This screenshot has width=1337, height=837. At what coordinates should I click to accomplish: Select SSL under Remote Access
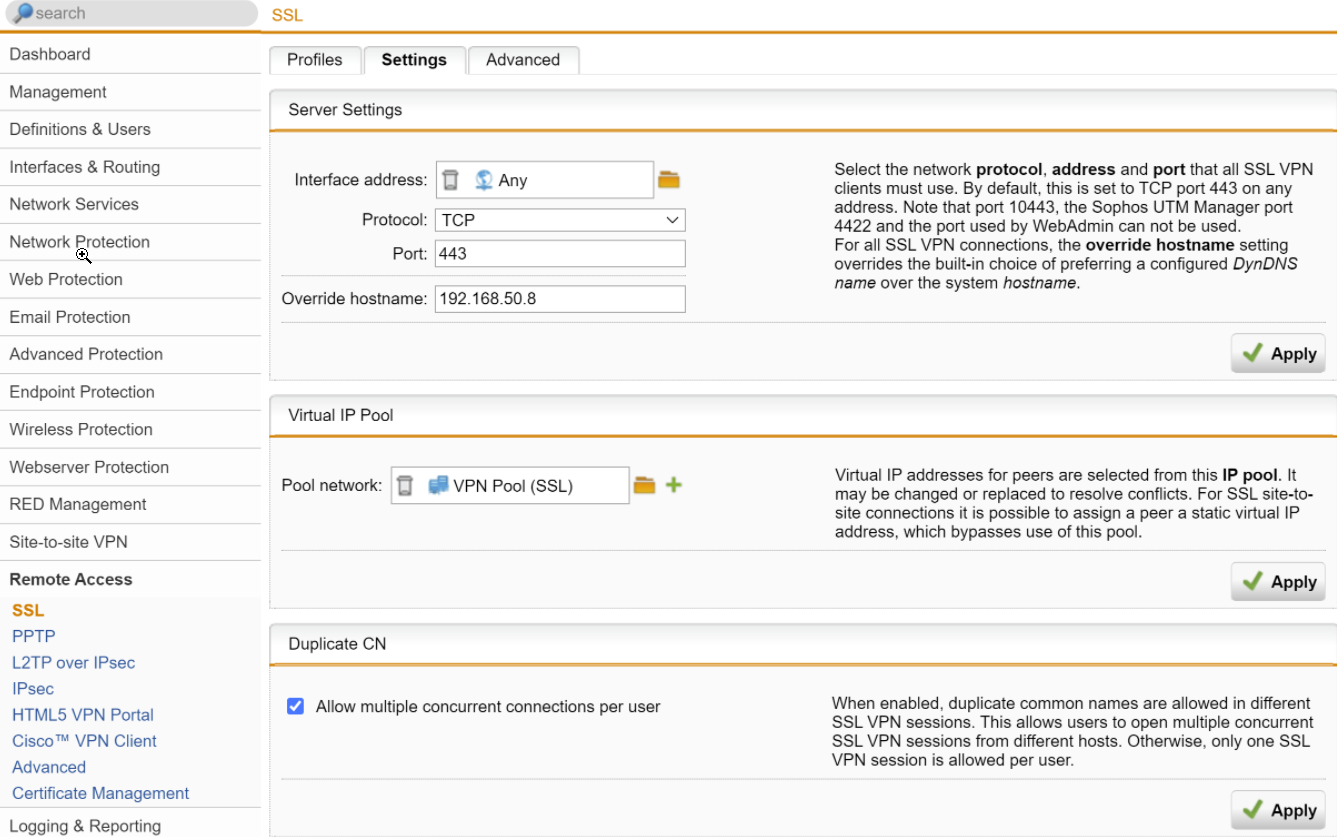click(28, 610)
